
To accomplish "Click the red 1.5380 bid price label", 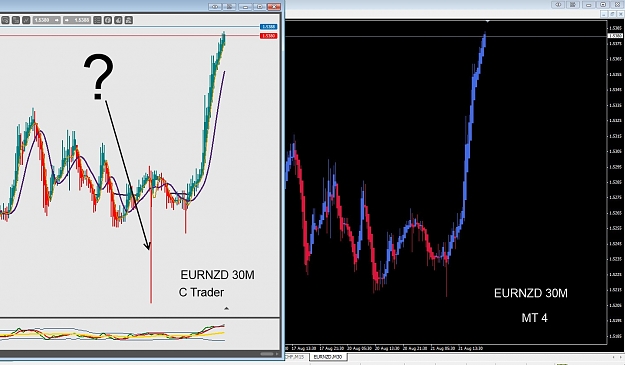I will tap(268, 36).
